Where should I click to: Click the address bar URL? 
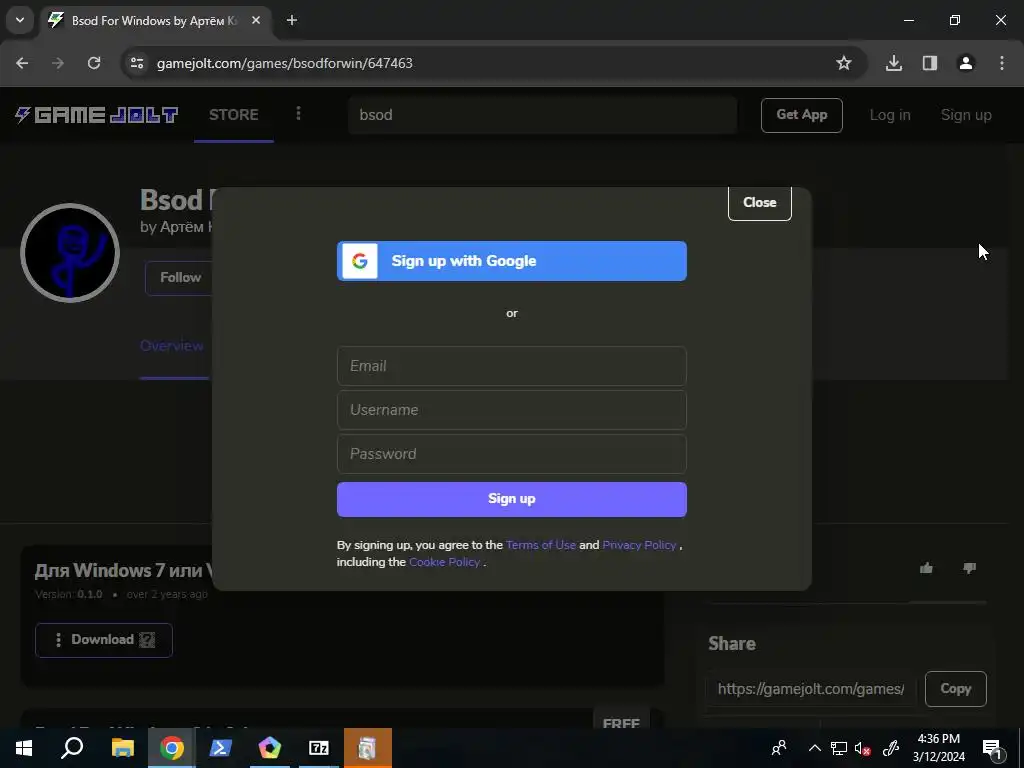pyautogui.click(x=285, y=63)
